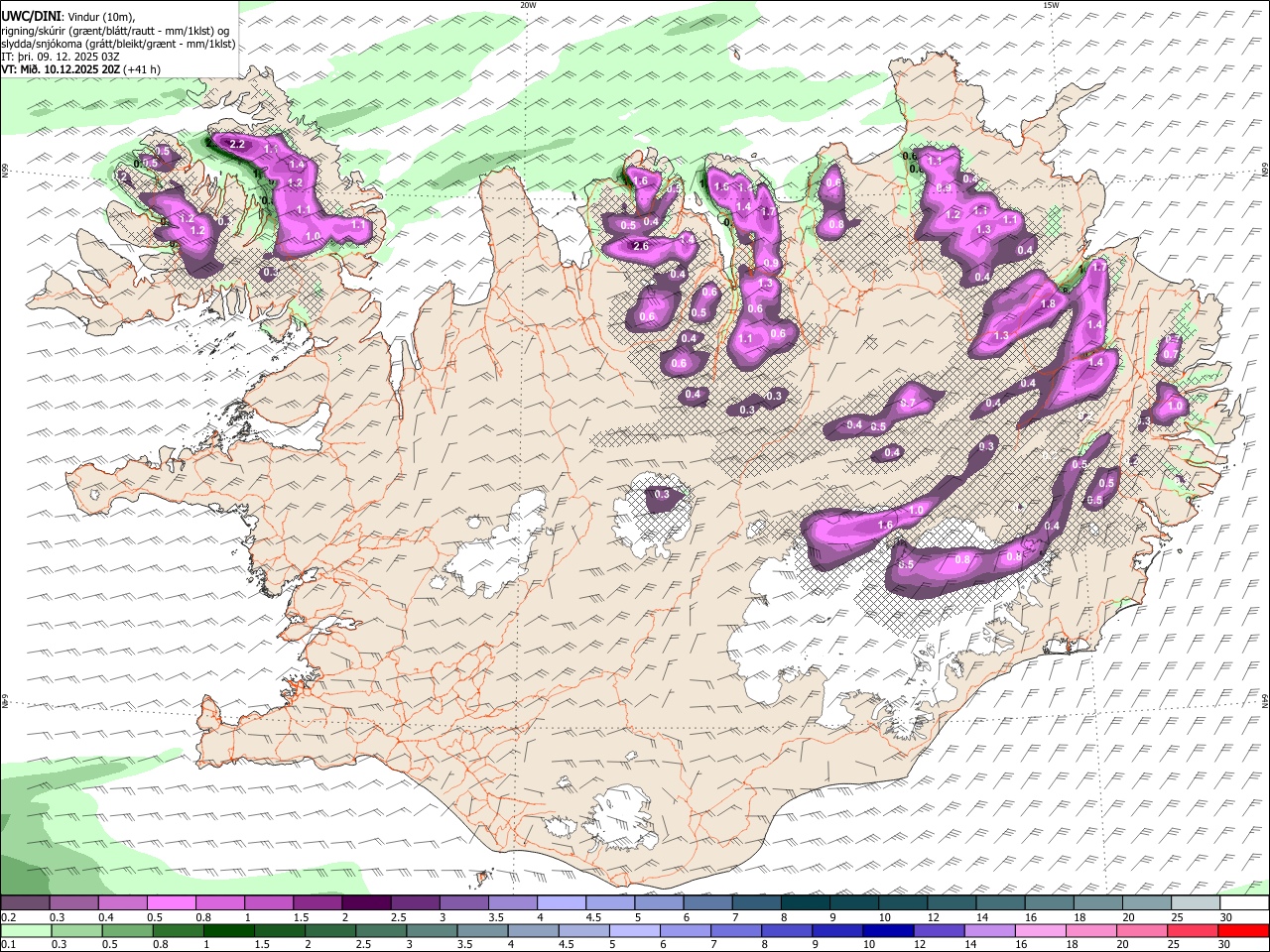
Task: Pick lower legend green swatch 0.5 to 0.8
Action: 126,930
